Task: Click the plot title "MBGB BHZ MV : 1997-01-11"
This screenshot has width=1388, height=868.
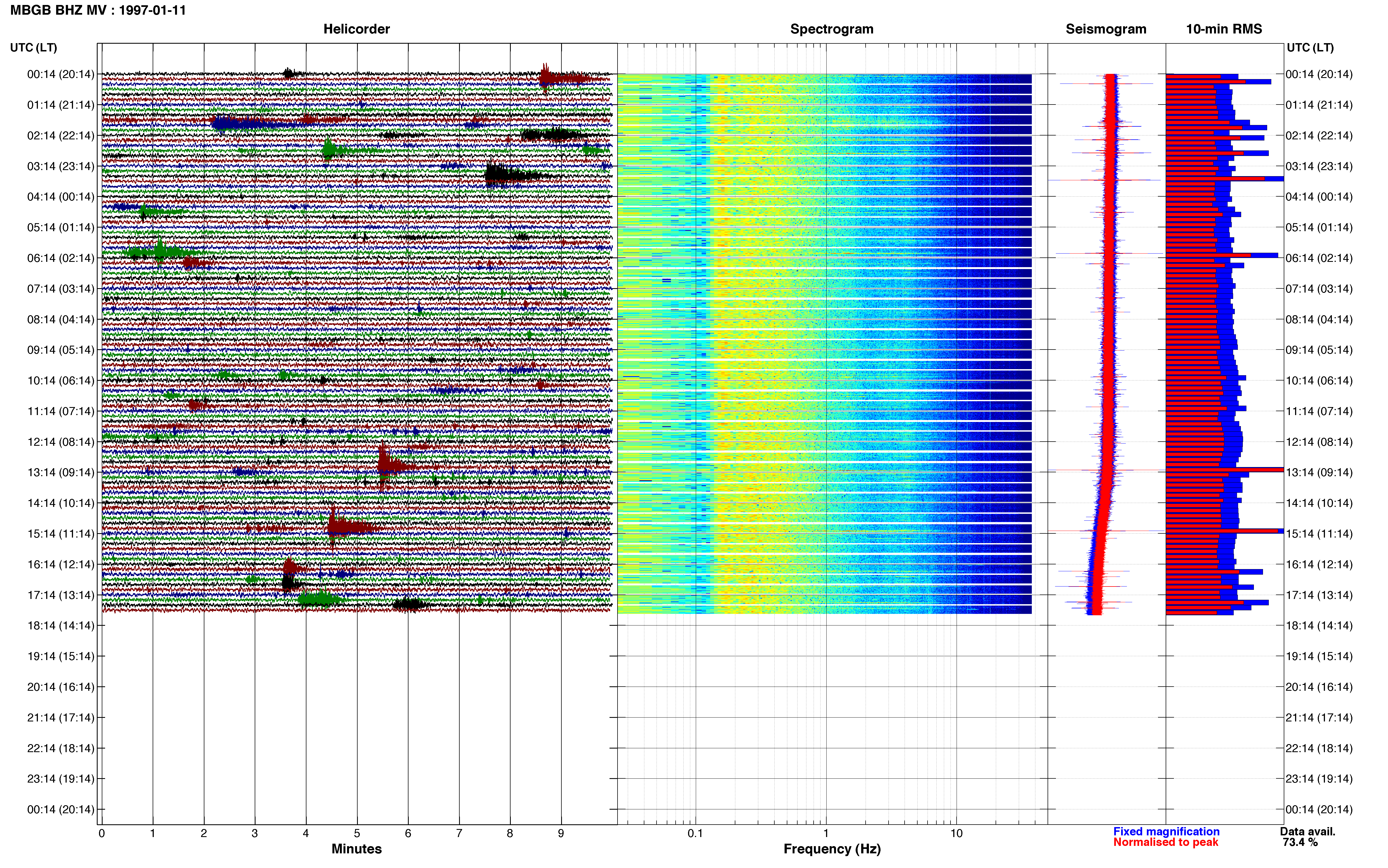Action: [98, 10]
